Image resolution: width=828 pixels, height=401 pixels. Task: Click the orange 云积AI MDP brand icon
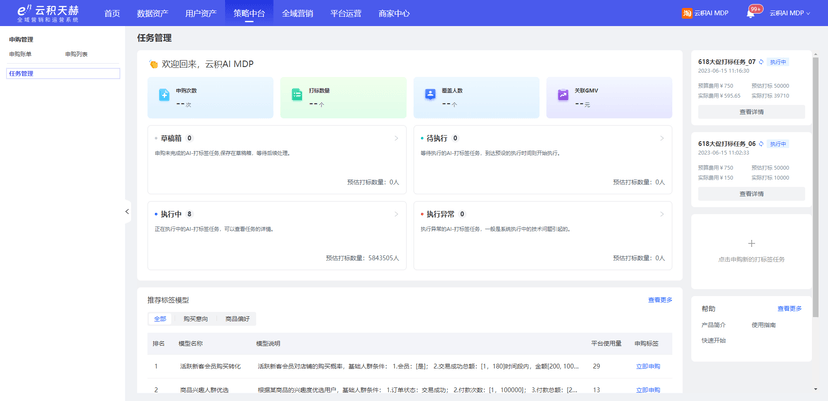pos(687,13)
